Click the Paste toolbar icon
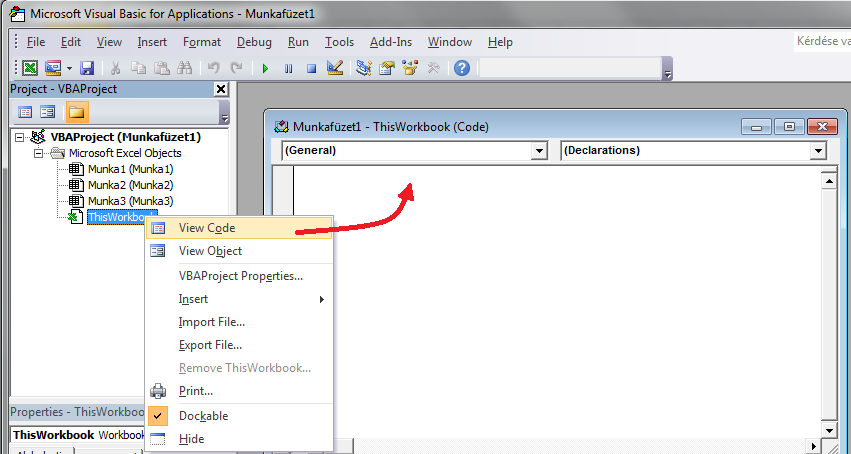Screen dimensions: 851x454 point(161,68)
